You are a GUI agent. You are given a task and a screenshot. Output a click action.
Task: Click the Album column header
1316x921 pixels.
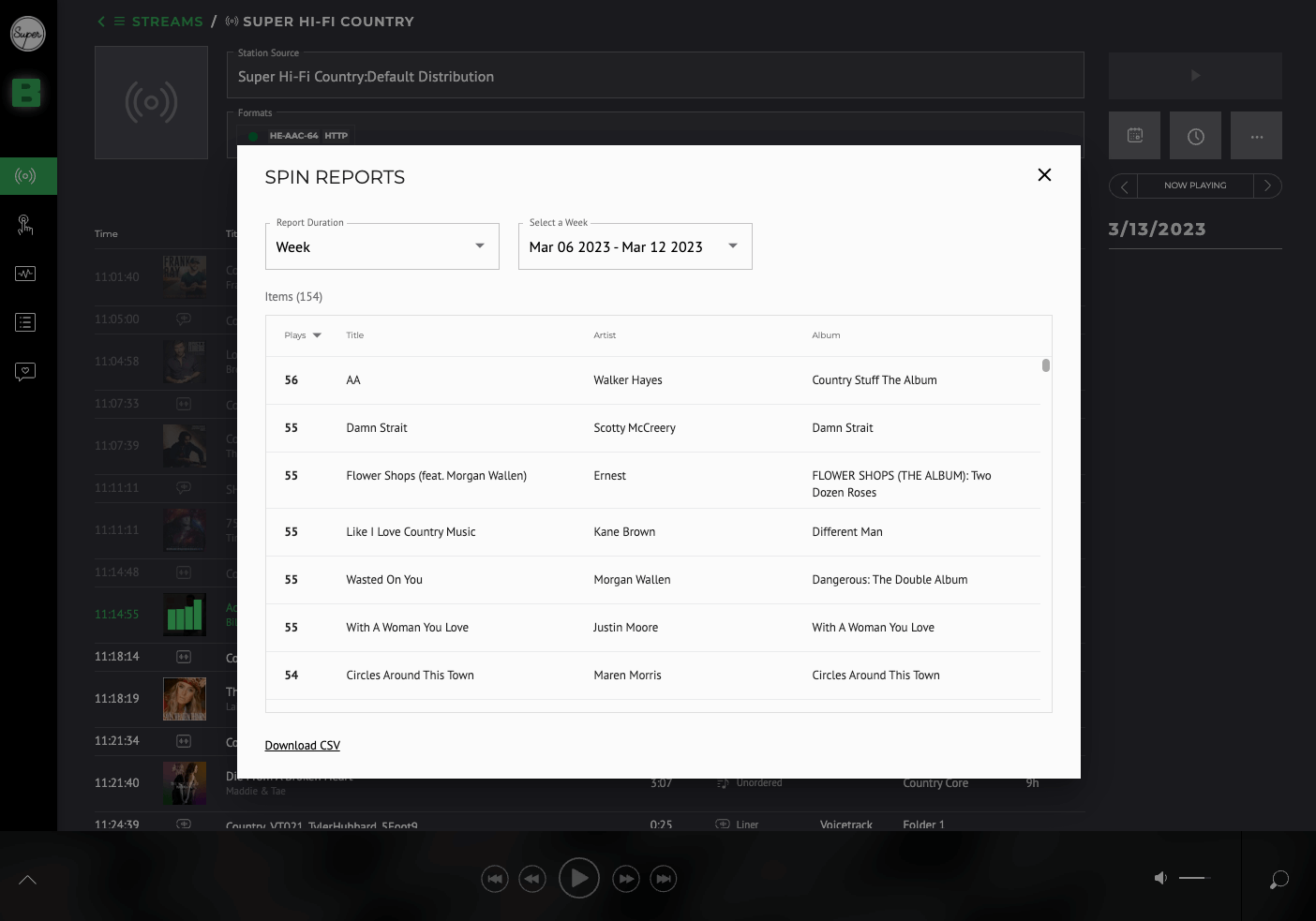pos(826,335)
